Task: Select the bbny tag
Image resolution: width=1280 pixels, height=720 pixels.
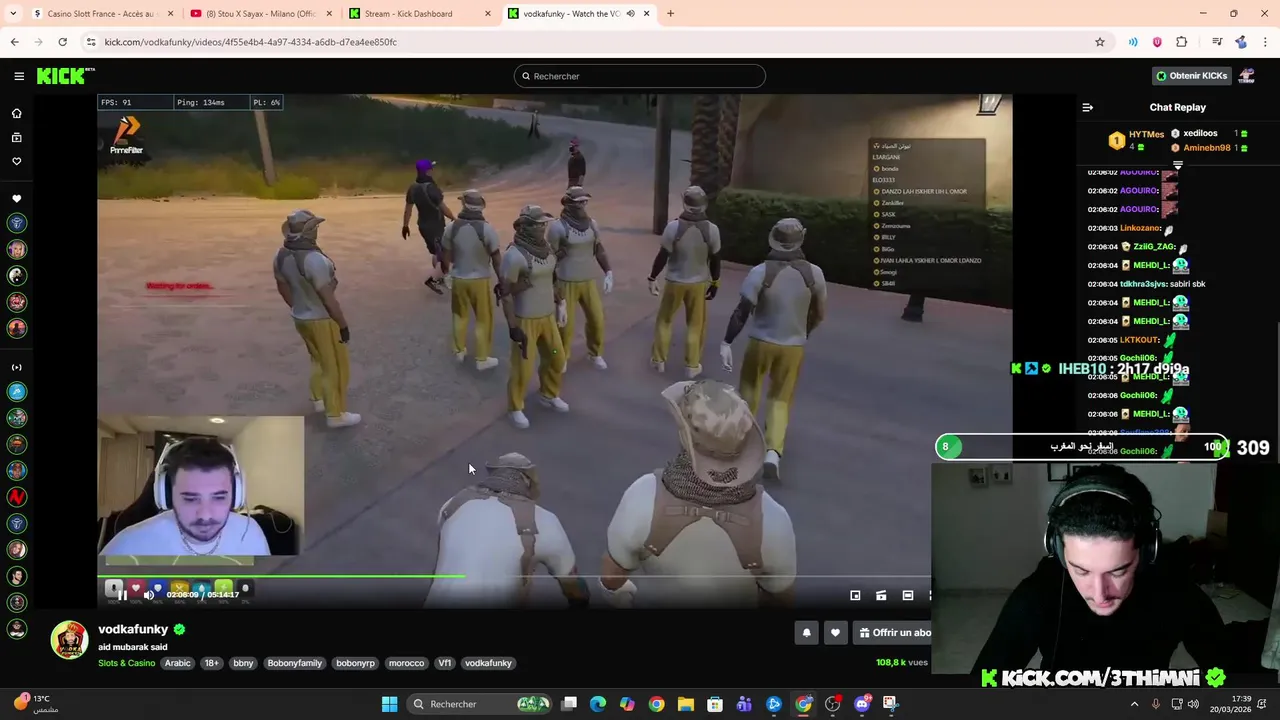Action: 243,663
